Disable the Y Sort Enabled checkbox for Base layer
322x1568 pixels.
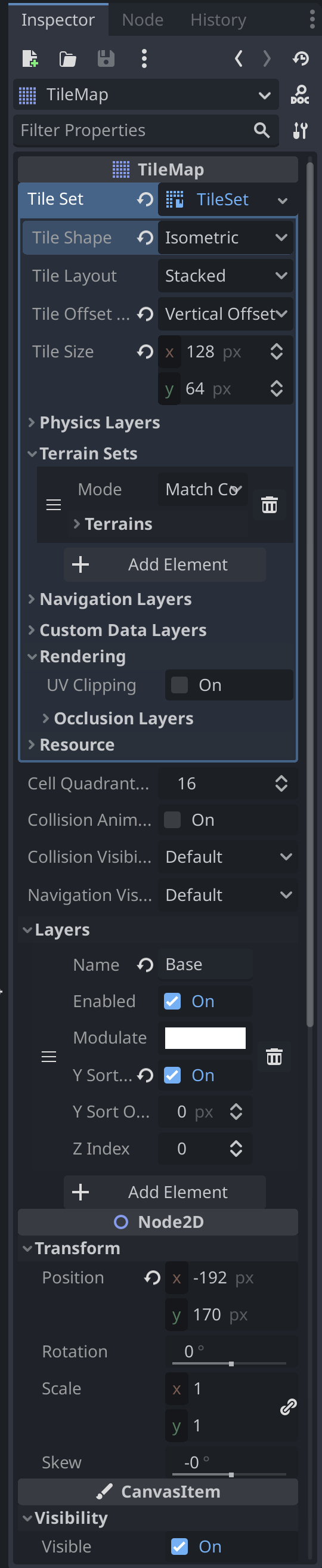(x=172, y=1075)
